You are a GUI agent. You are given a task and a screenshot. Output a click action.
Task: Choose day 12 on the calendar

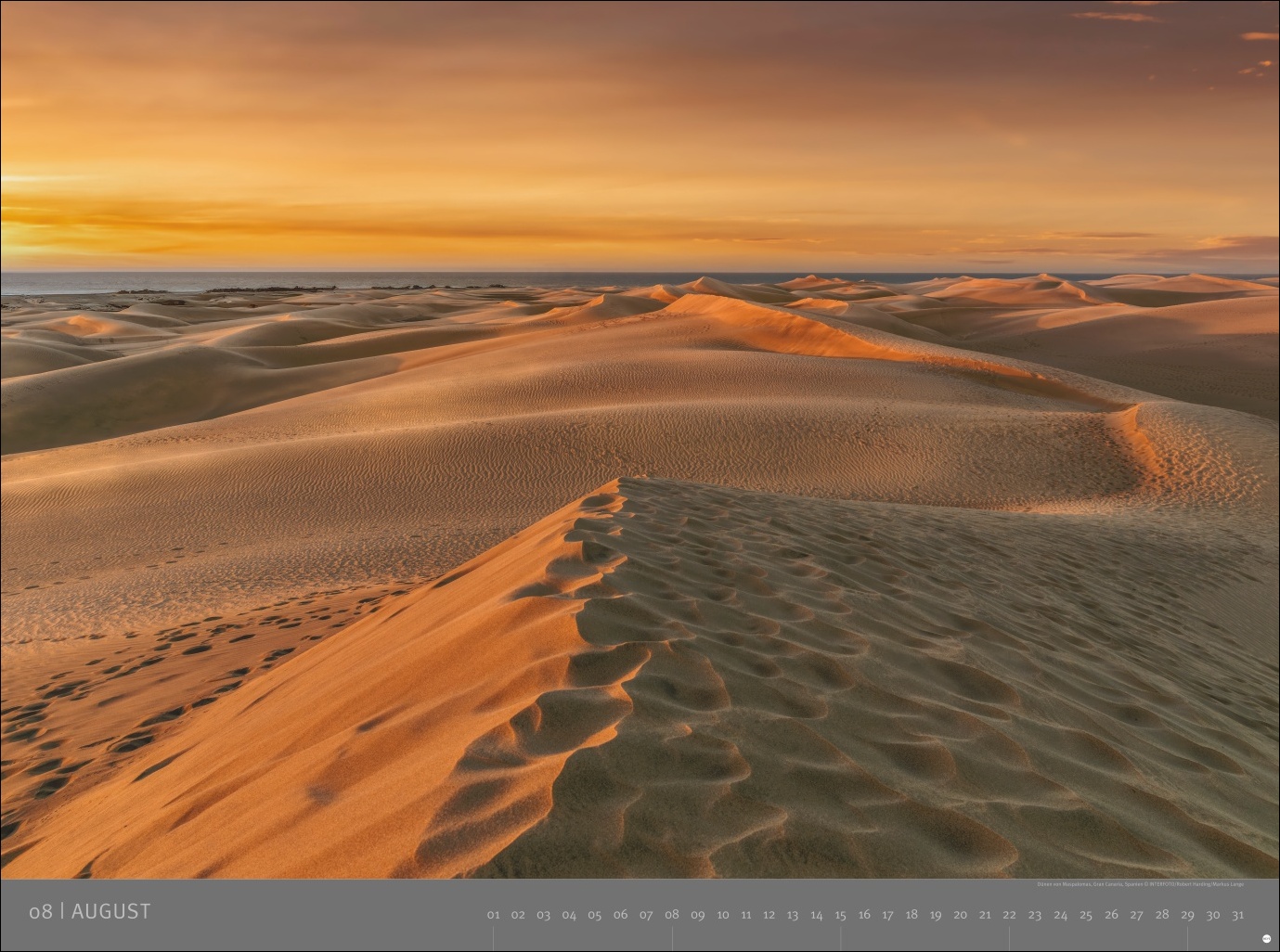click(769, 915)
